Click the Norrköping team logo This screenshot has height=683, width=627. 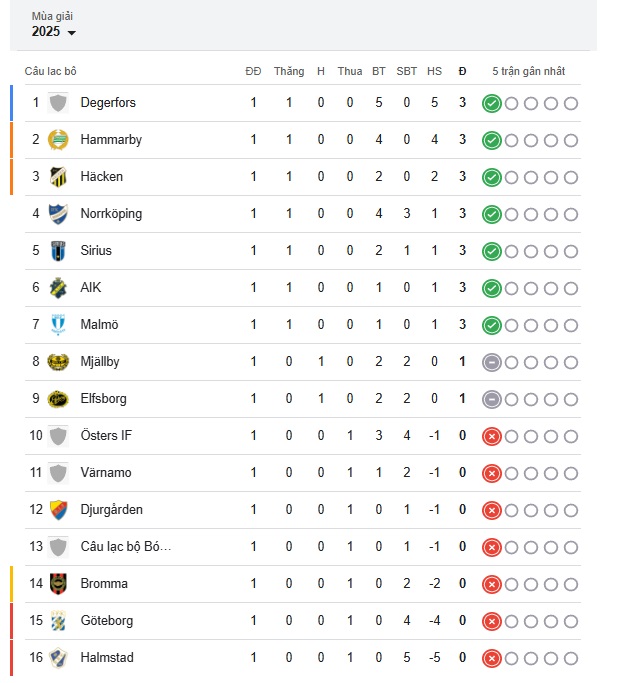point(58,214)
